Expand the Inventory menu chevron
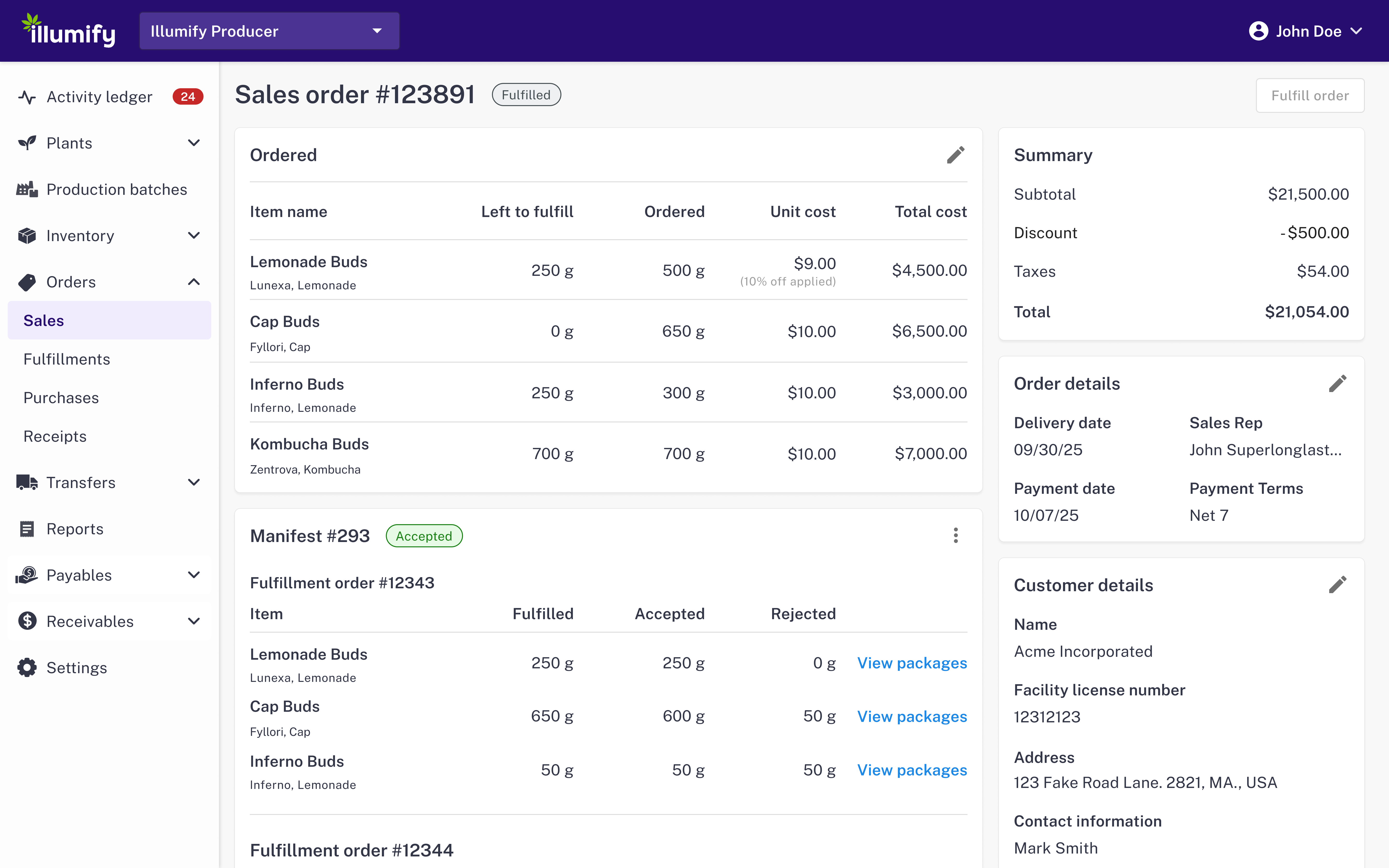The height and width of the screenshot is (868, 1389). pos(194,235)
